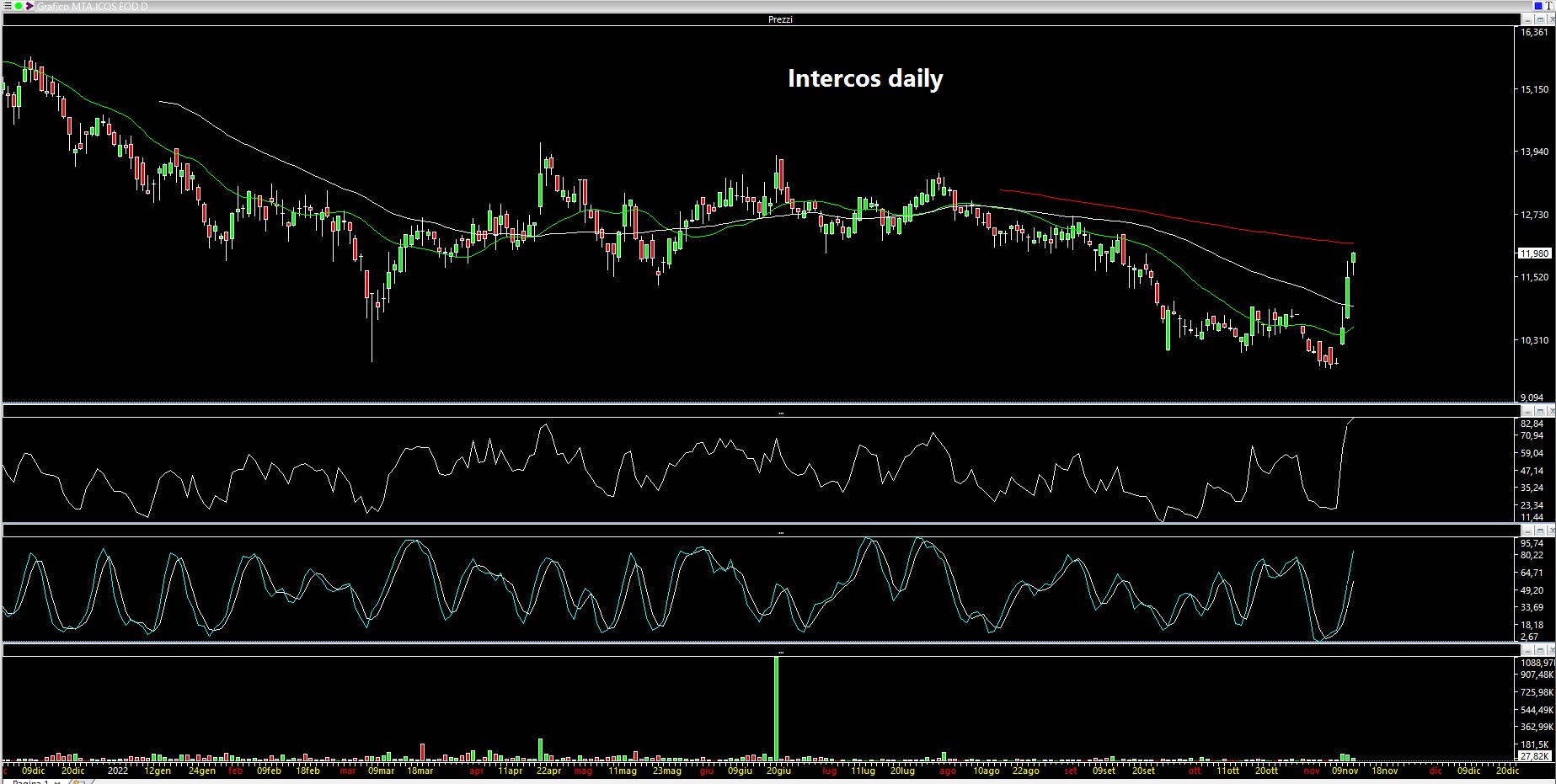1556x784 pixels.
Task: Click the volume panel header grip handle
Action: pyautogui.click(x=780, y=652)
